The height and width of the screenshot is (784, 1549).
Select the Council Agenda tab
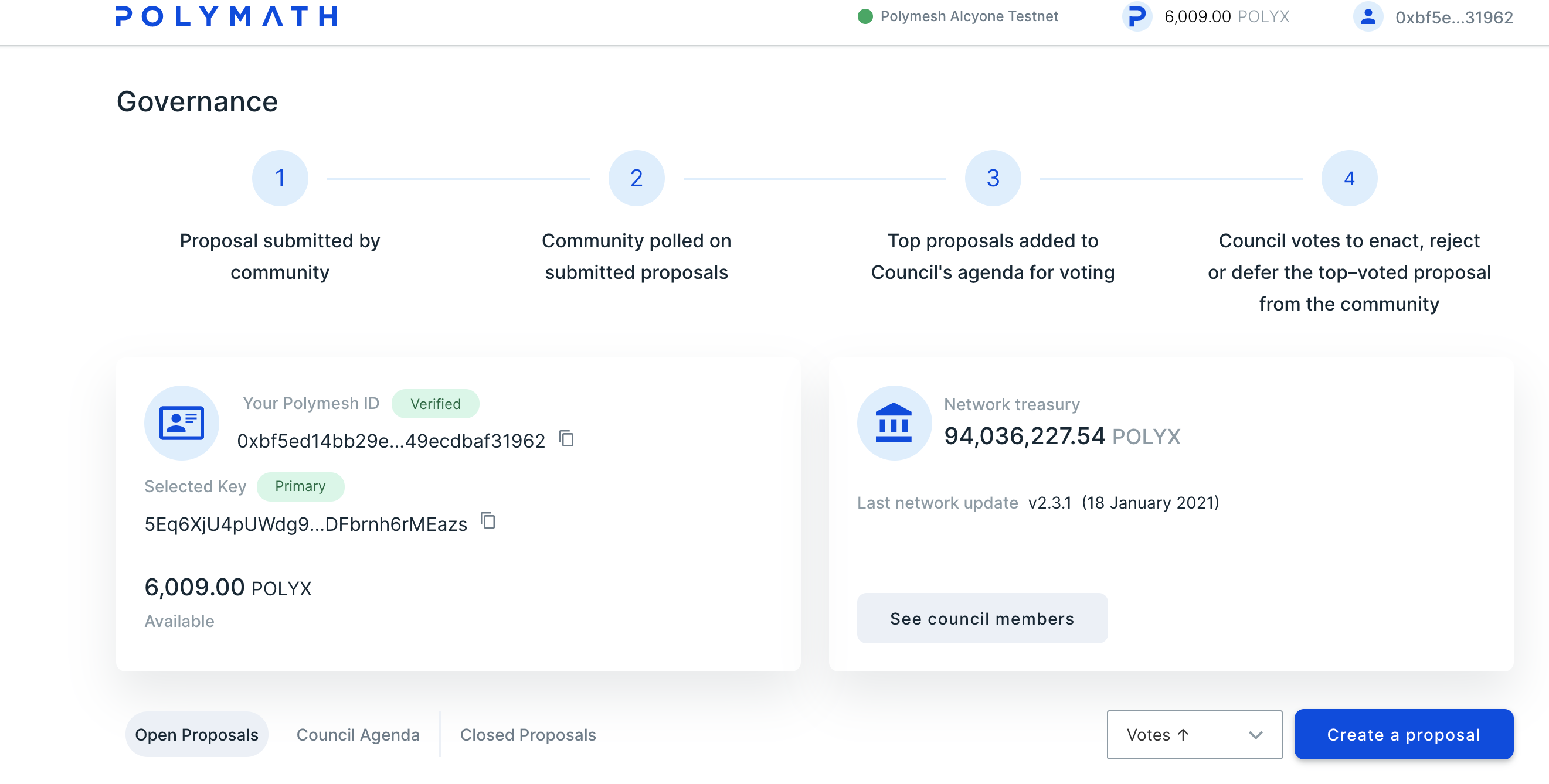tap(359, 734)
